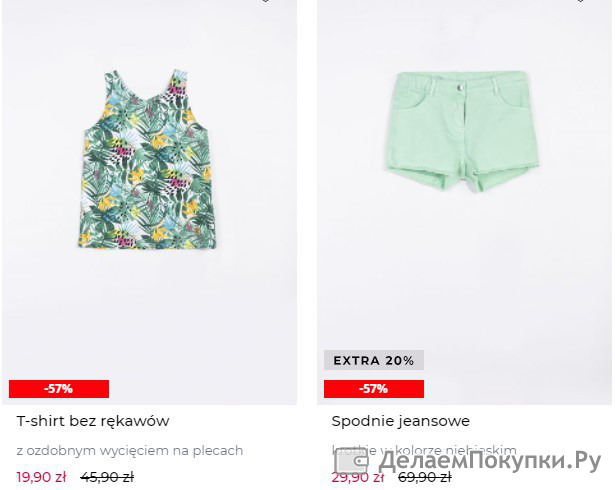Click the crossed-out price 45,90 zł
Viewport: 615px width, 490px height.
[107, 477]
